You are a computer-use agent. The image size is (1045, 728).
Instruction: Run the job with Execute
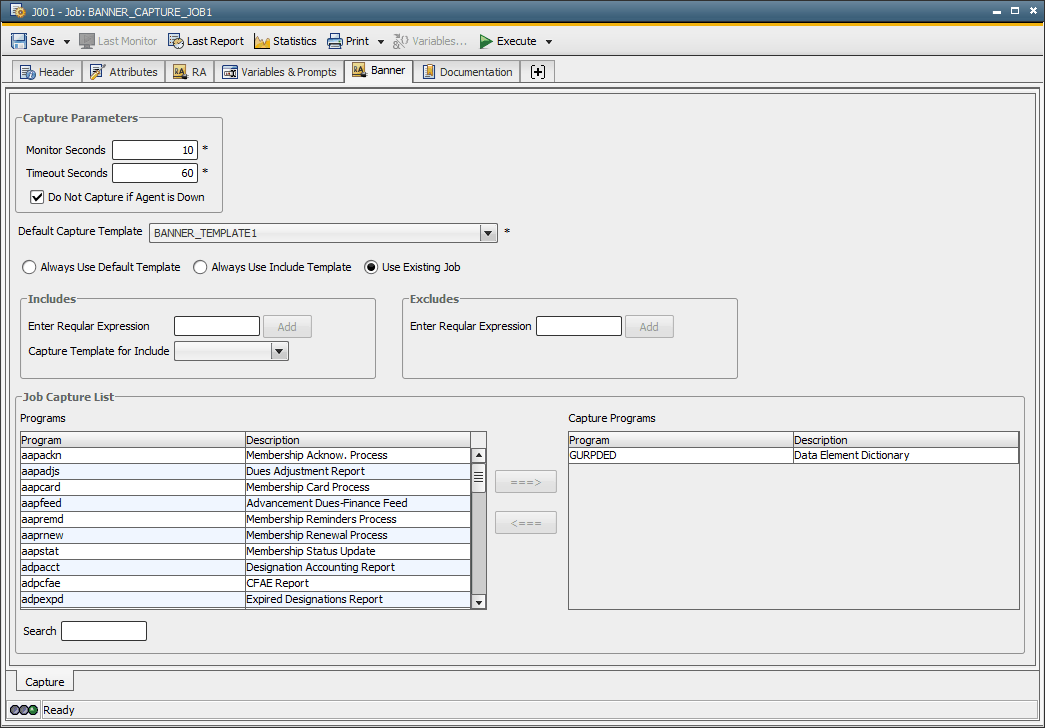pos(508,41)
